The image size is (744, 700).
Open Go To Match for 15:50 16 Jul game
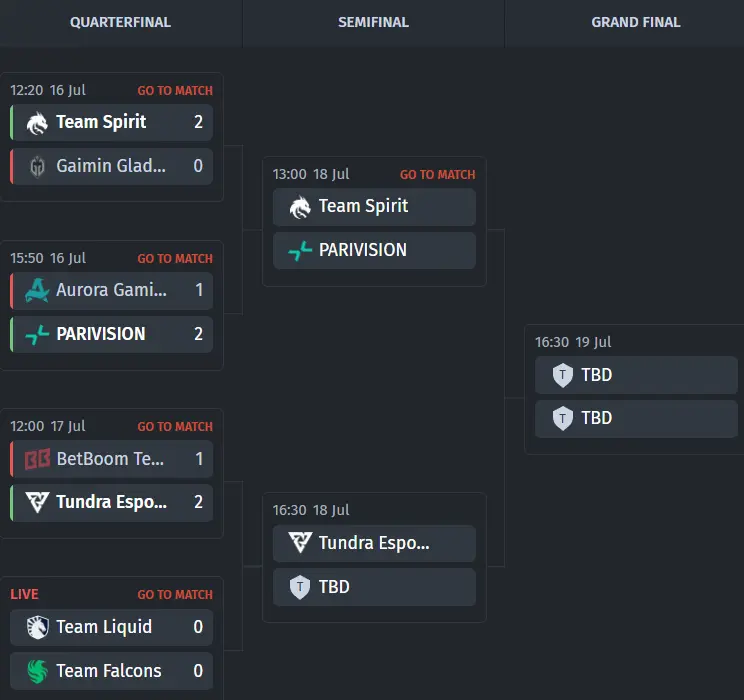175,259
